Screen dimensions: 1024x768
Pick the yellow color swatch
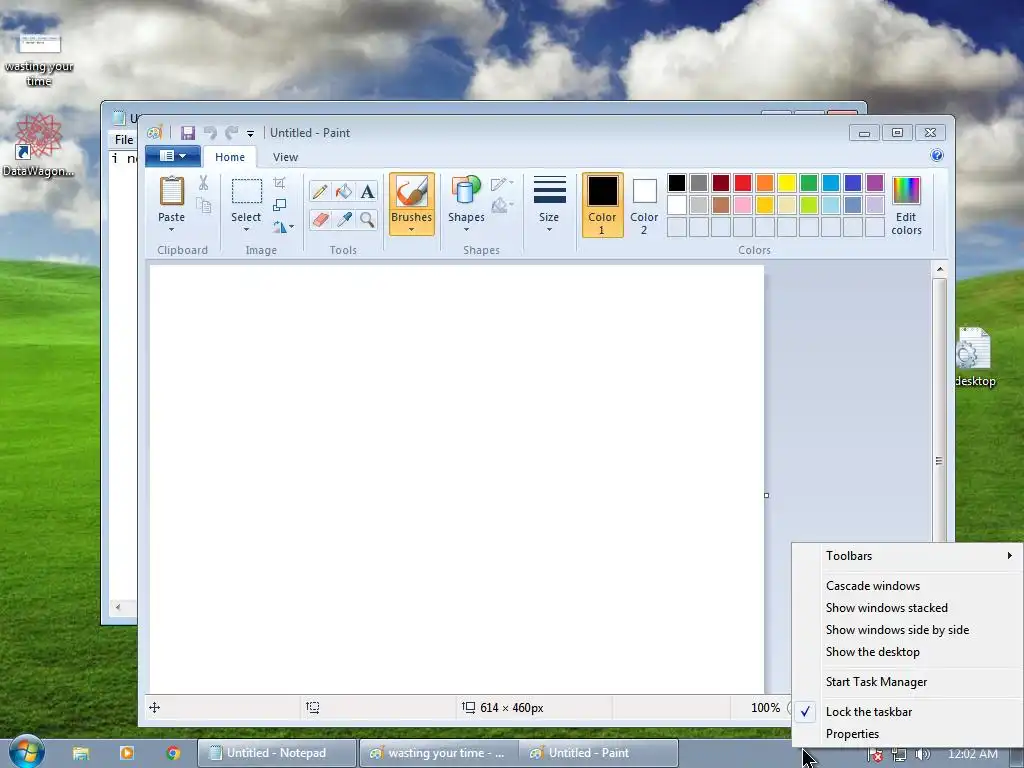point(786,183)
